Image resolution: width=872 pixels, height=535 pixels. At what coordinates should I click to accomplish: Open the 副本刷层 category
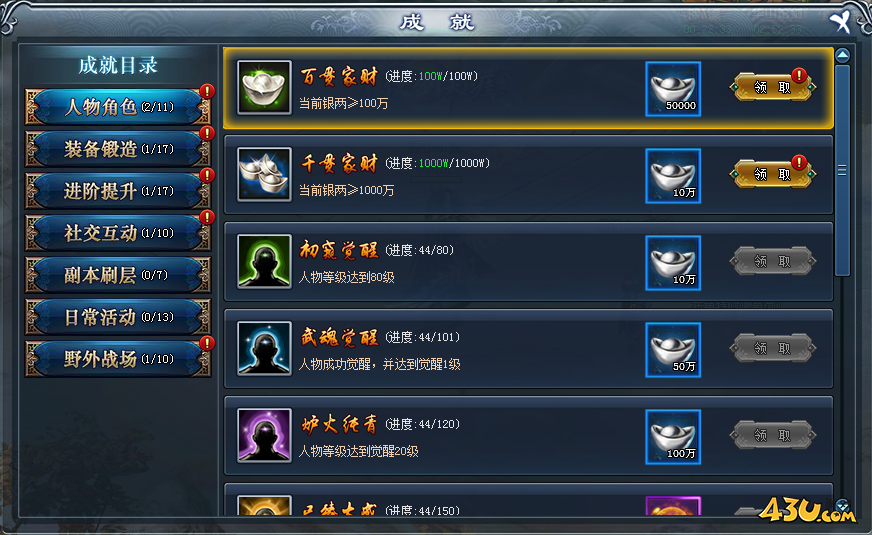pos(118,275)
